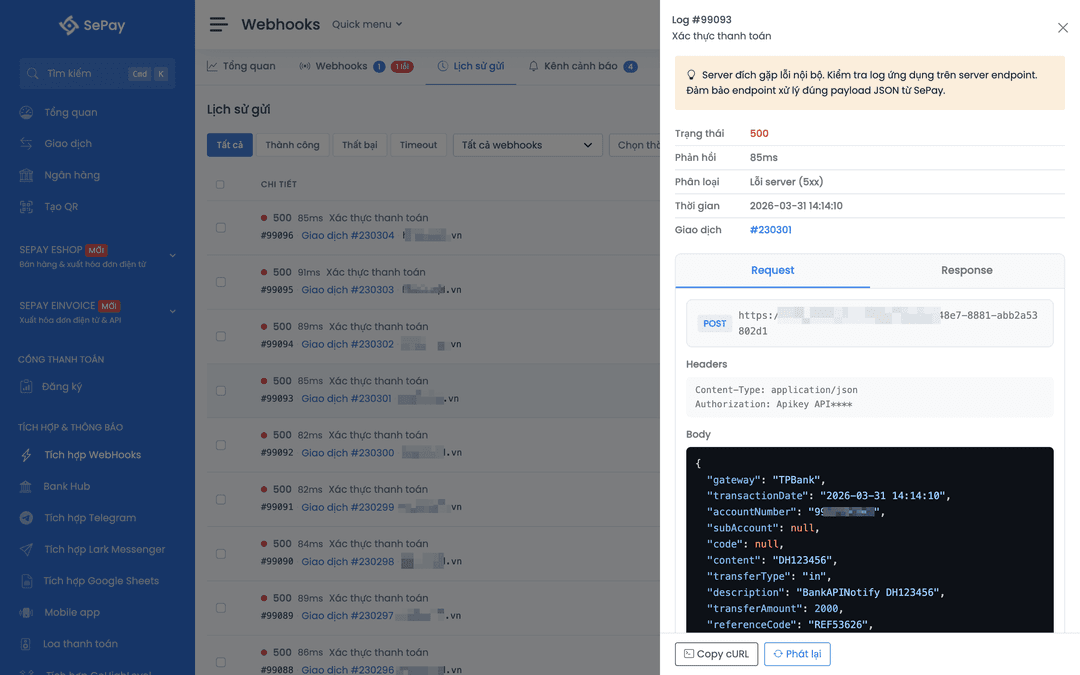Tick the checkbox for log #99096
This screenshot has height=675, width=1080.
(x=220, y=227)
